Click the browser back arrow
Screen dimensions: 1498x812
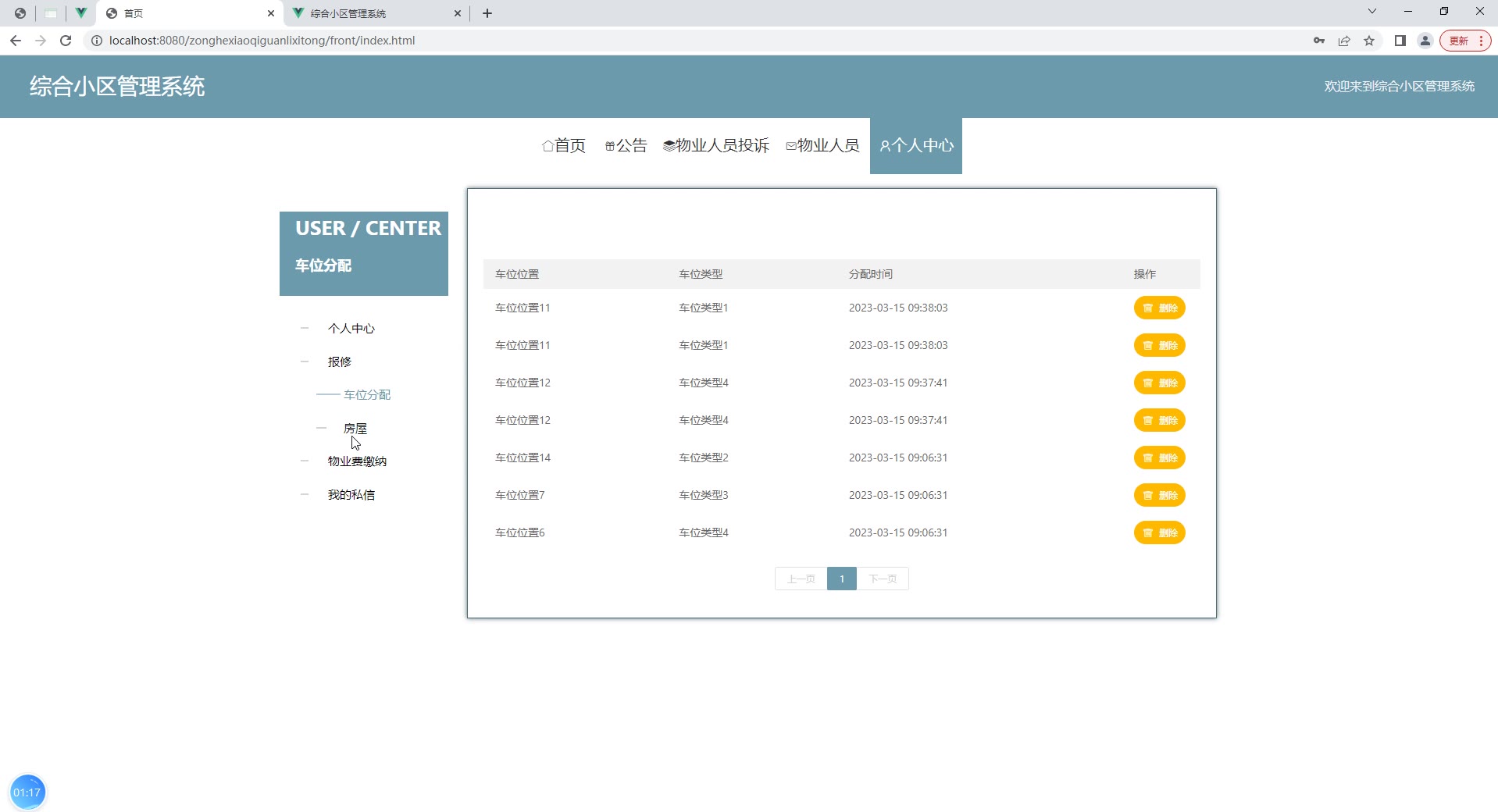pos(16,41)
